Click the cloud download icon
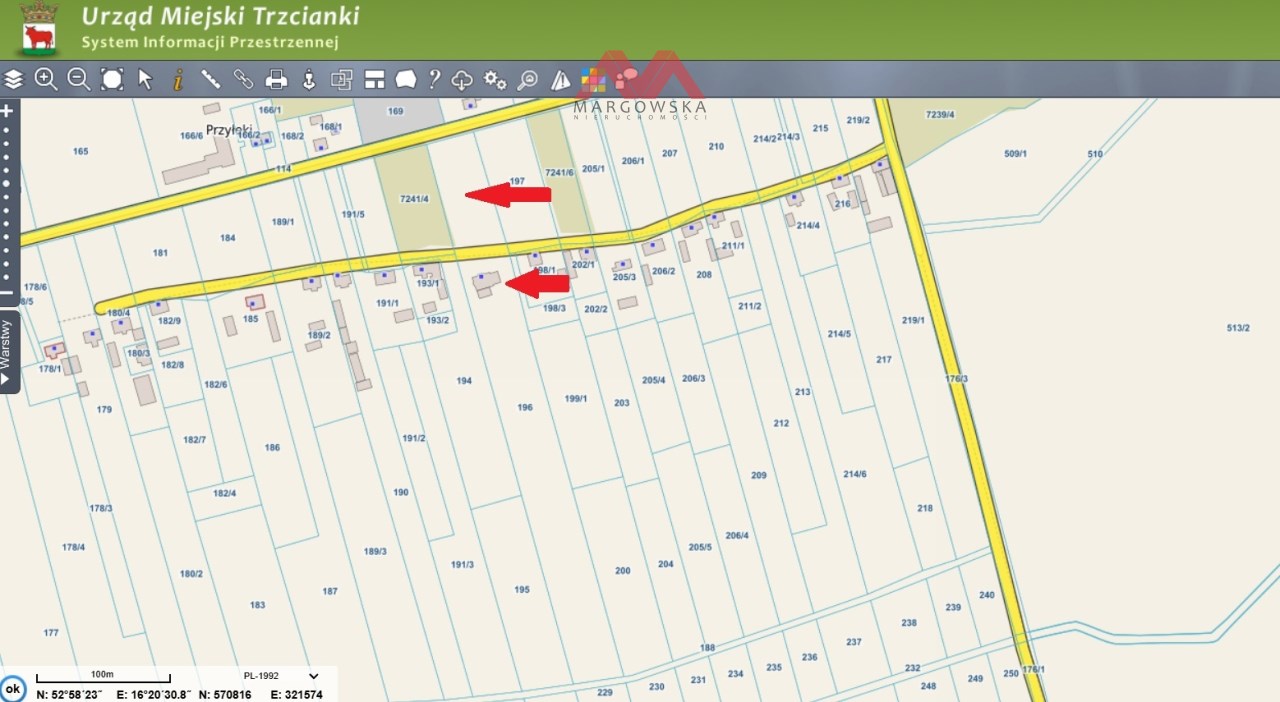The width and height of the screenshot is (1280, 702). [462, 80]
